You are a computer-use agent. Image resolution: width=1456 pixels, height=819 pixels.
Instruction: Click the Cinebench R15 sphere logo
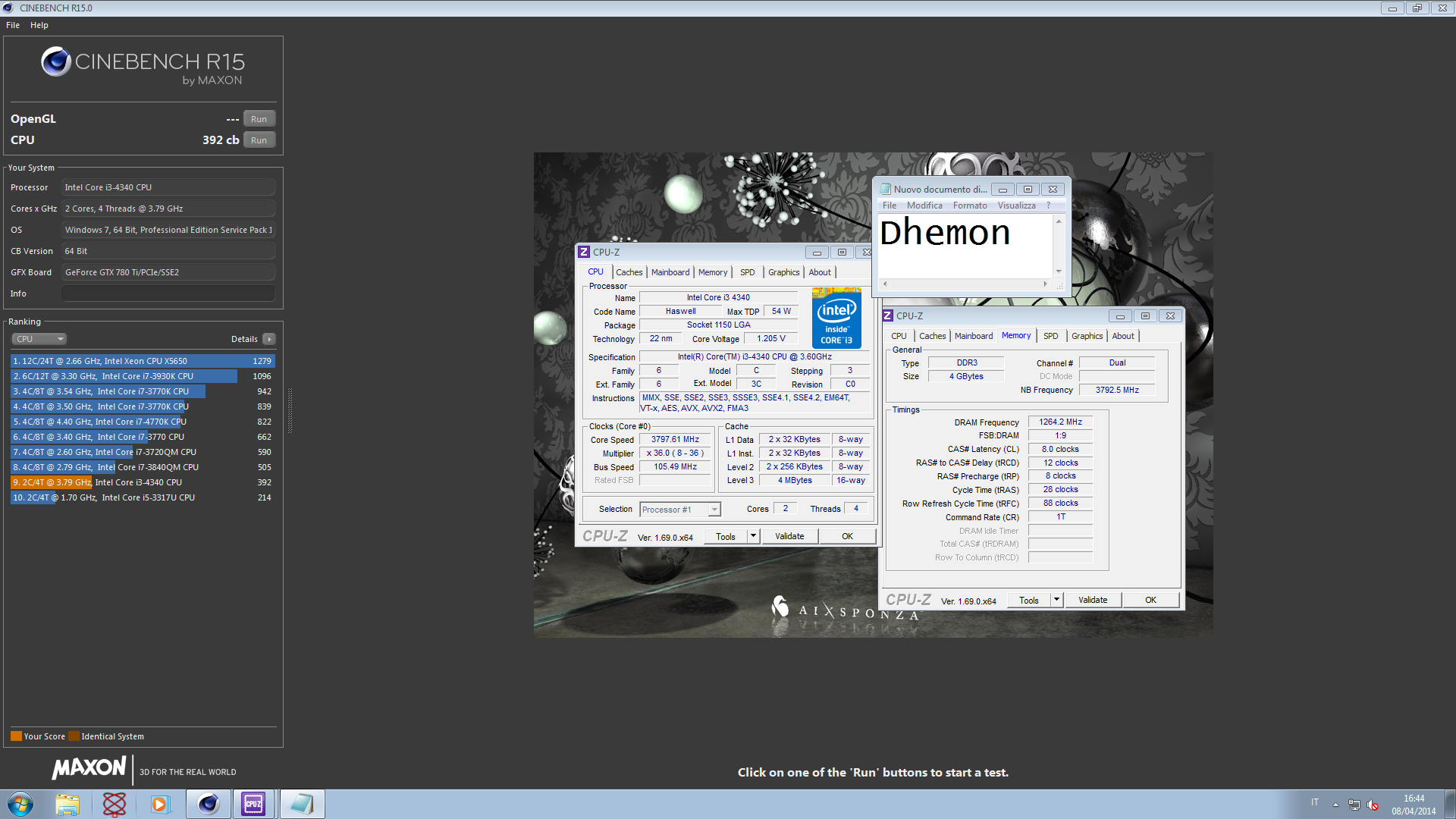[x=56, y=61]
